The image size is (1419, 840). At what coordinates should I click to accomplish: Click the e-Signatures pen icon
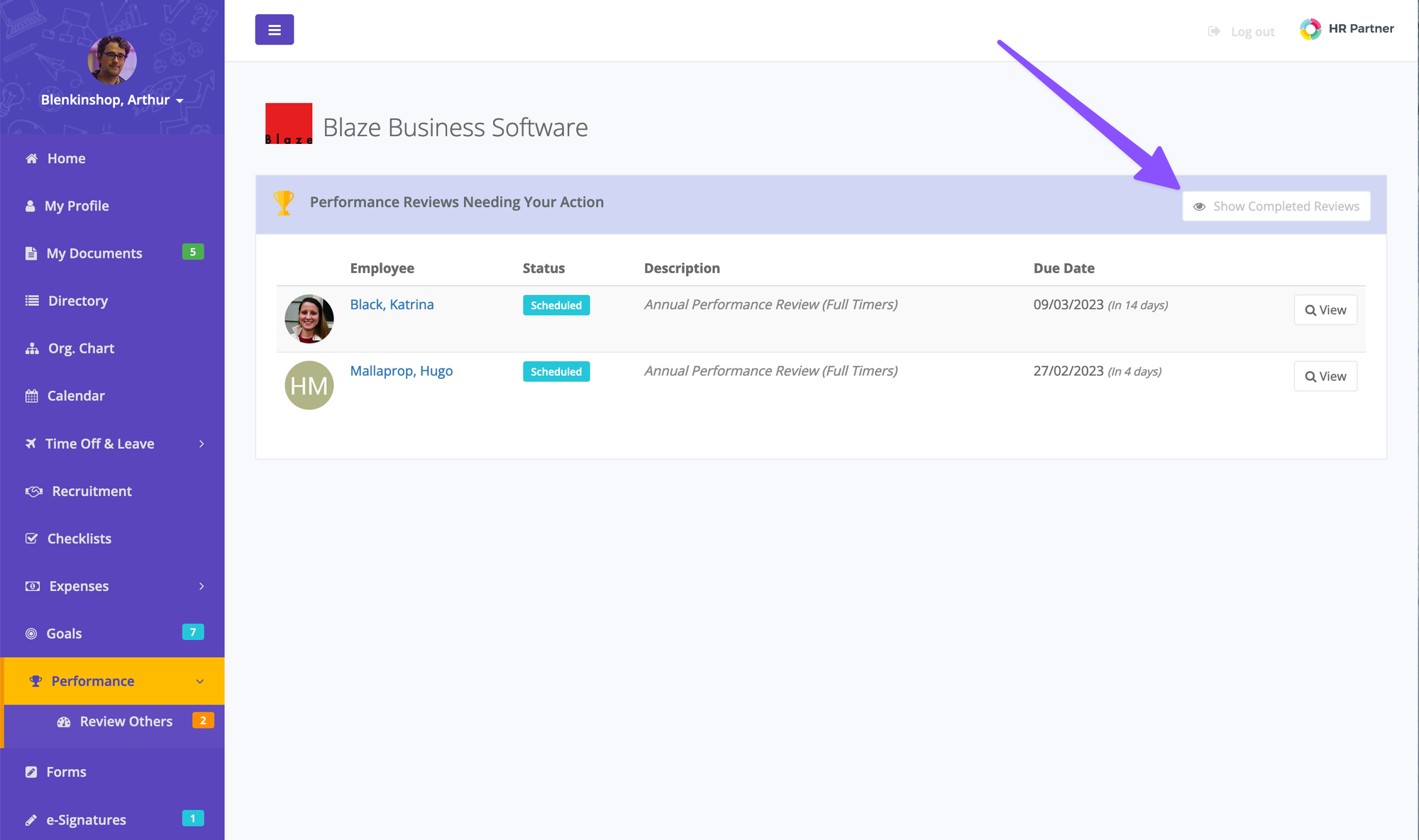point(31,820)
